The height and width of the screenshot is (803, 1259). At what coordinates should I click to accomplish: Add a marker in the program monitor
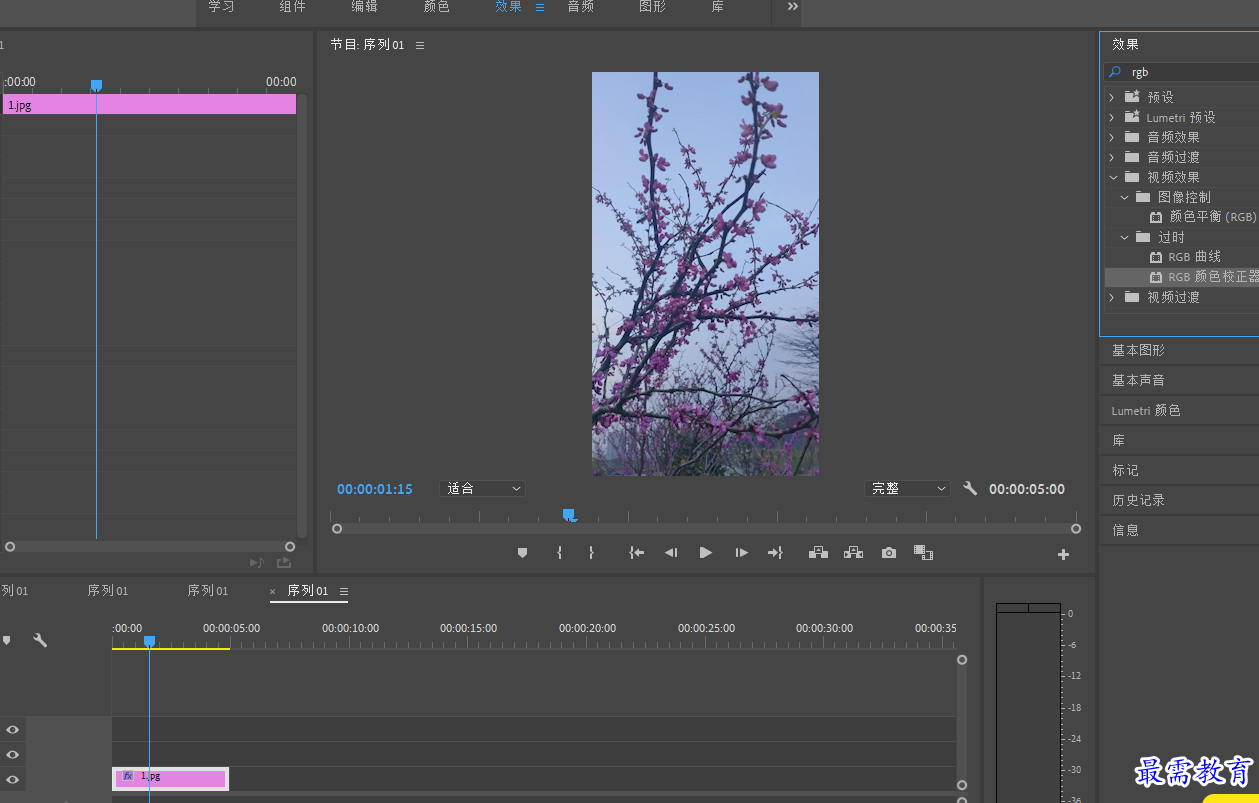[522, 553]
